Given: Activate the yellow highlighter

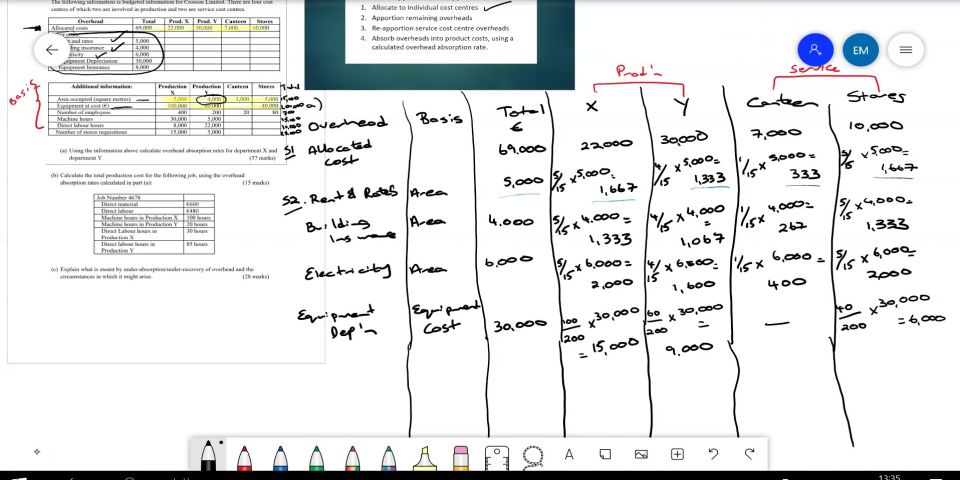Looking at the screenshot, I should [425, 456].
